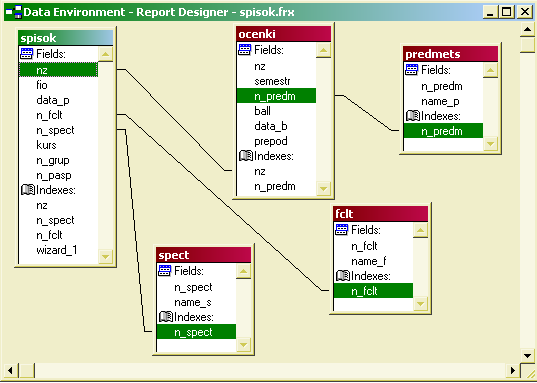Click the spect table title bar

203,255
